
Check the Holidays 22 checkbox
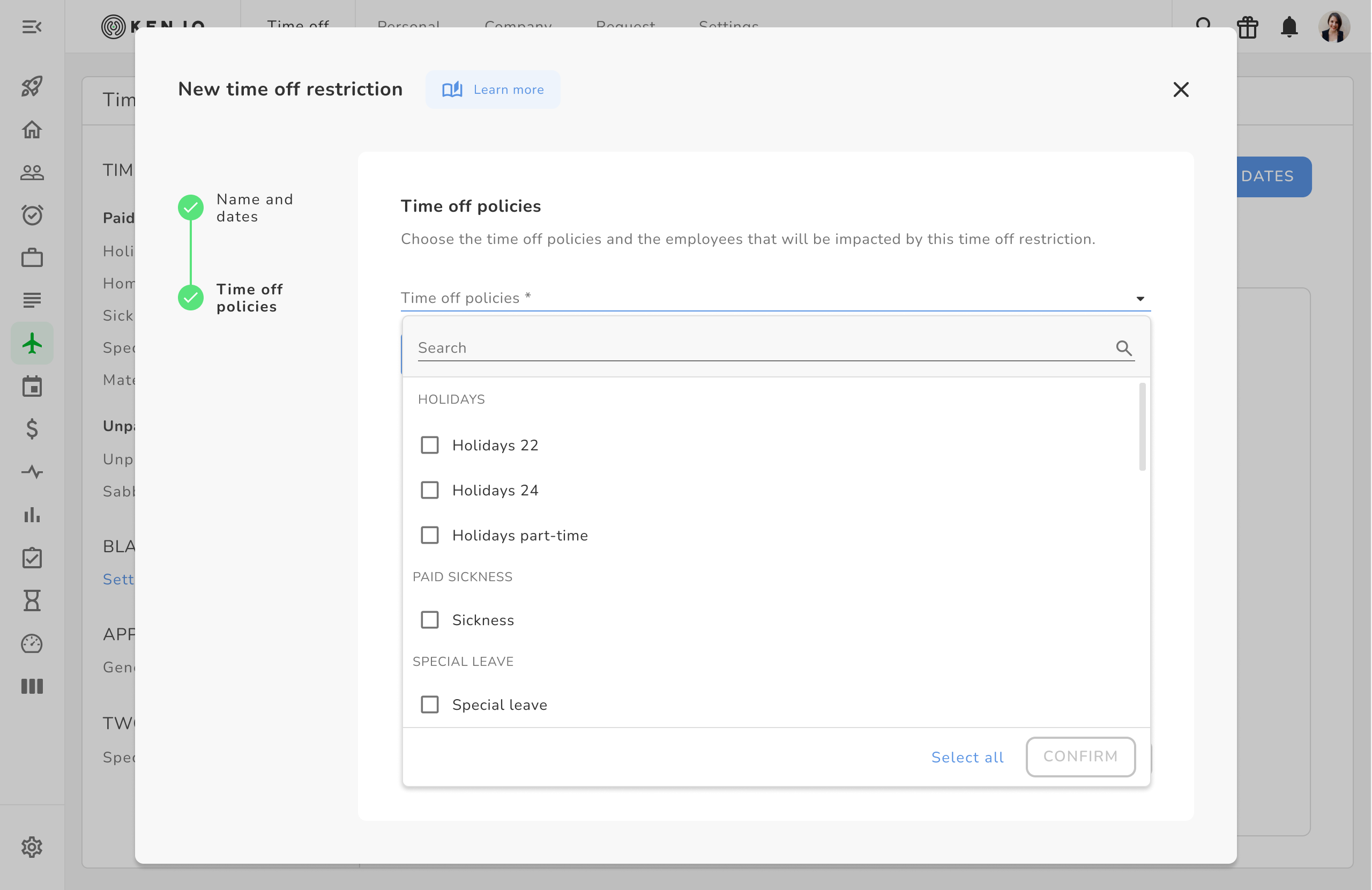point(429,446)
